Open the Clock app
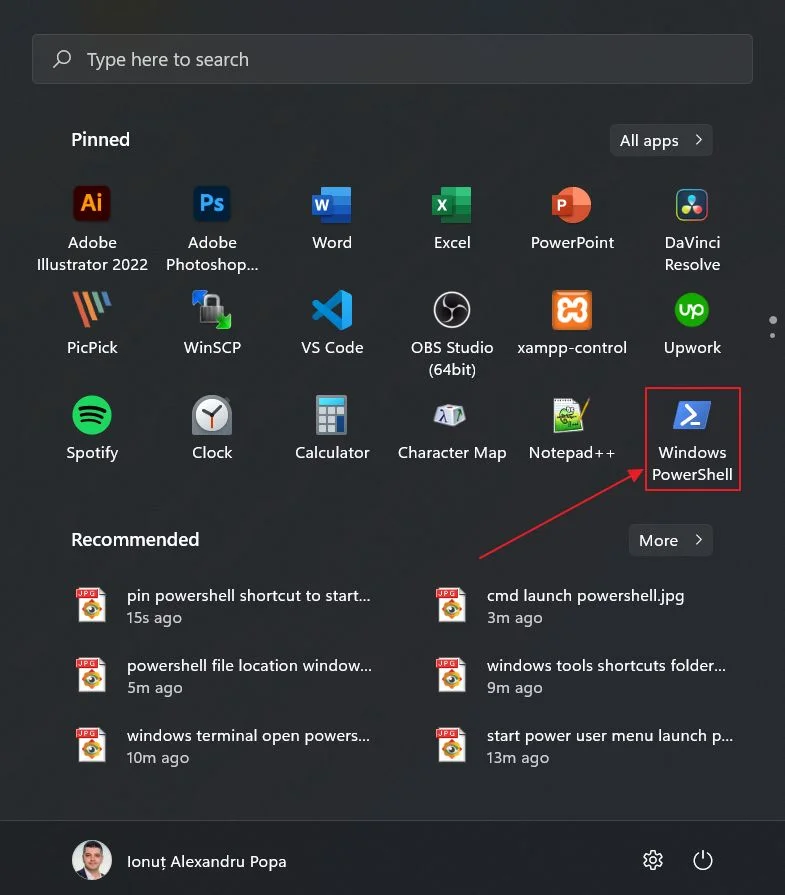The image size is (785, 895). click(212, 428)
